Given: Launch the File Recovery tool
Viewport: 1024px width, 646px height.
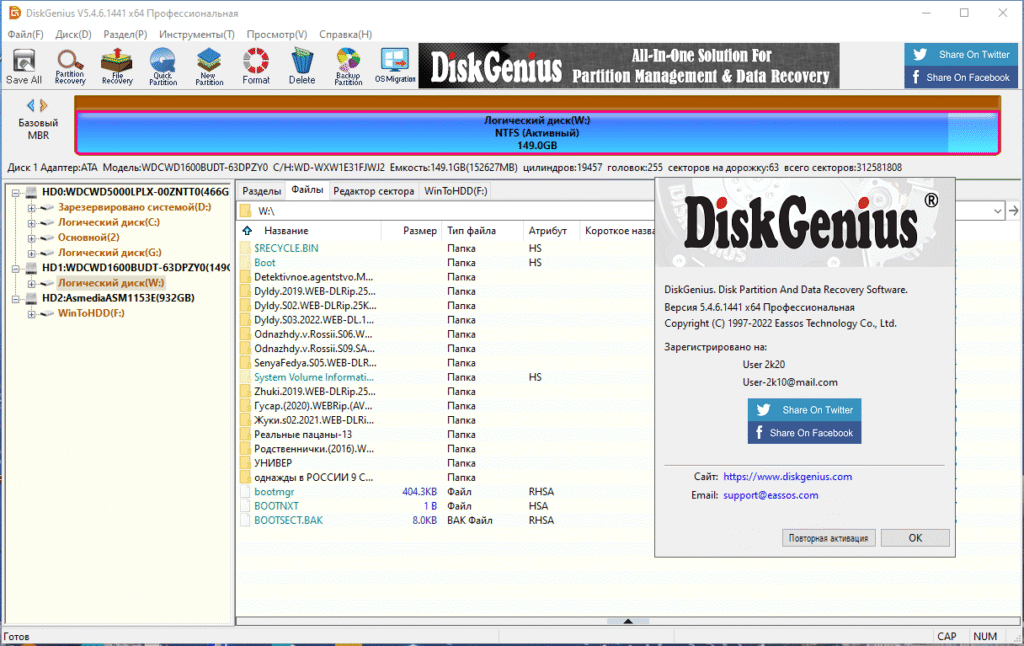Looking at the screenshot, I should [117, 66].
